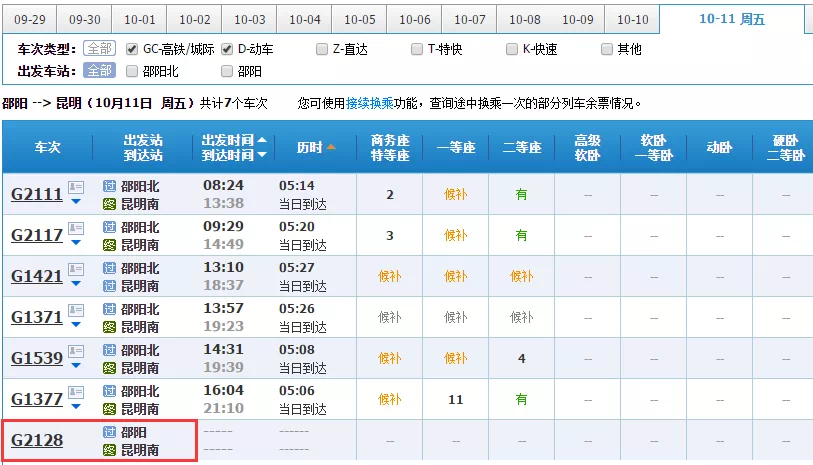Viewport: 813px width, 465px height.
Task: Click the terminal icon beside G1377's 昆明南
Action: tap(109, 408)
